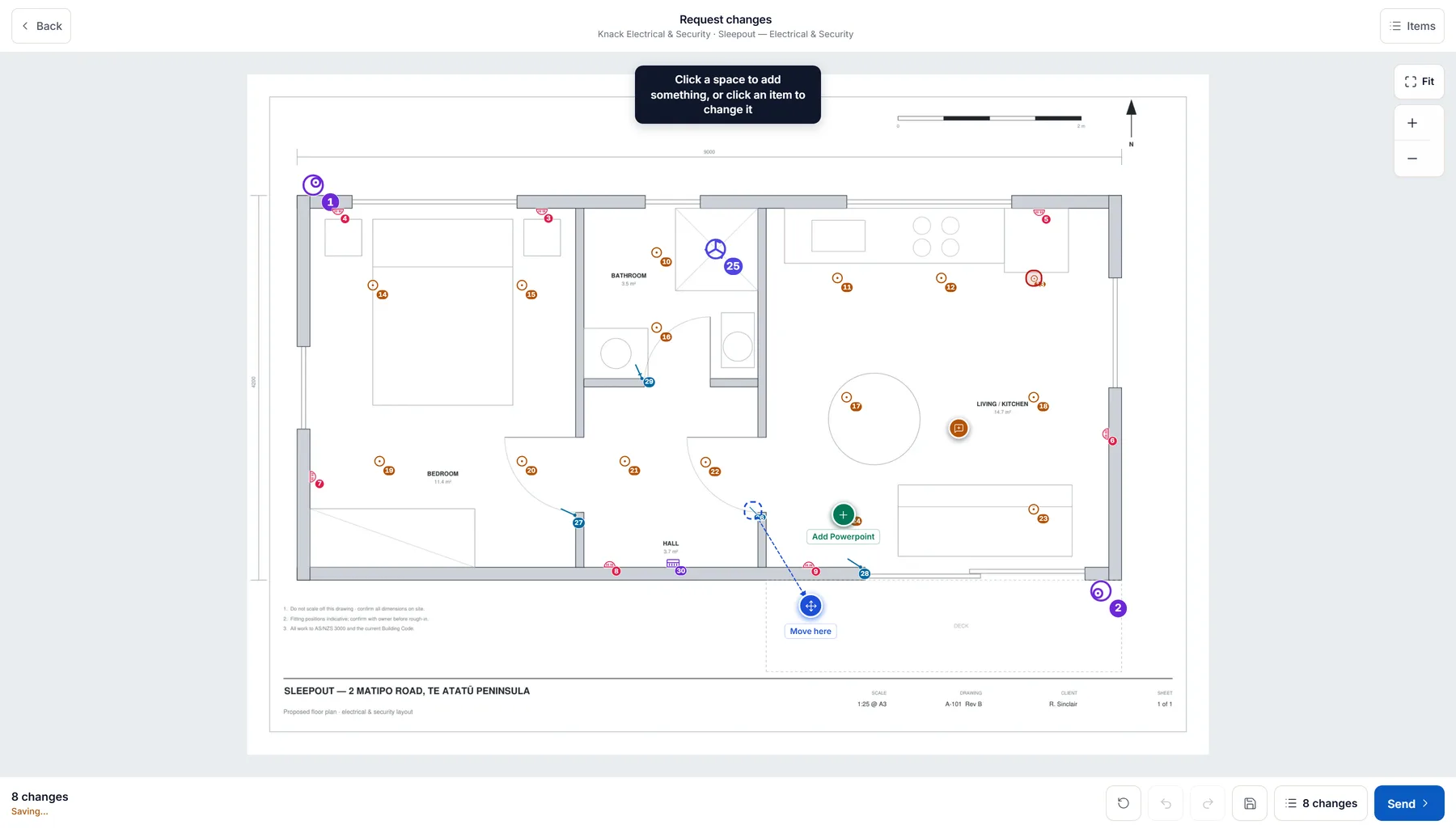Select the exhaust fan marker 25 in bathroom
Viewport: 1456px width, 829px height.
pos(715,249)
